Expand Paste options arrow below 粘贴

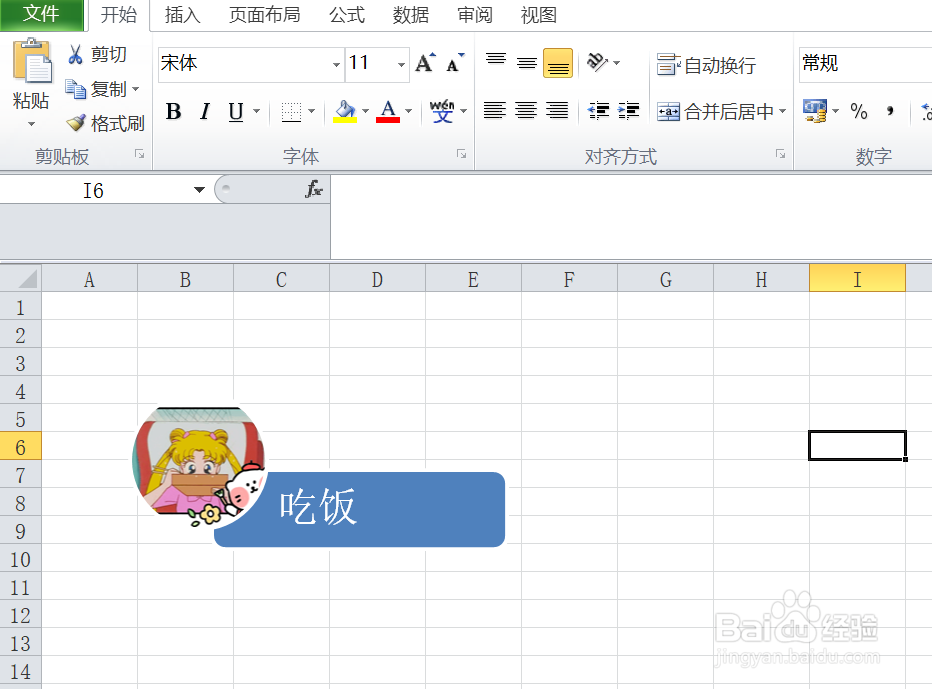31,124
